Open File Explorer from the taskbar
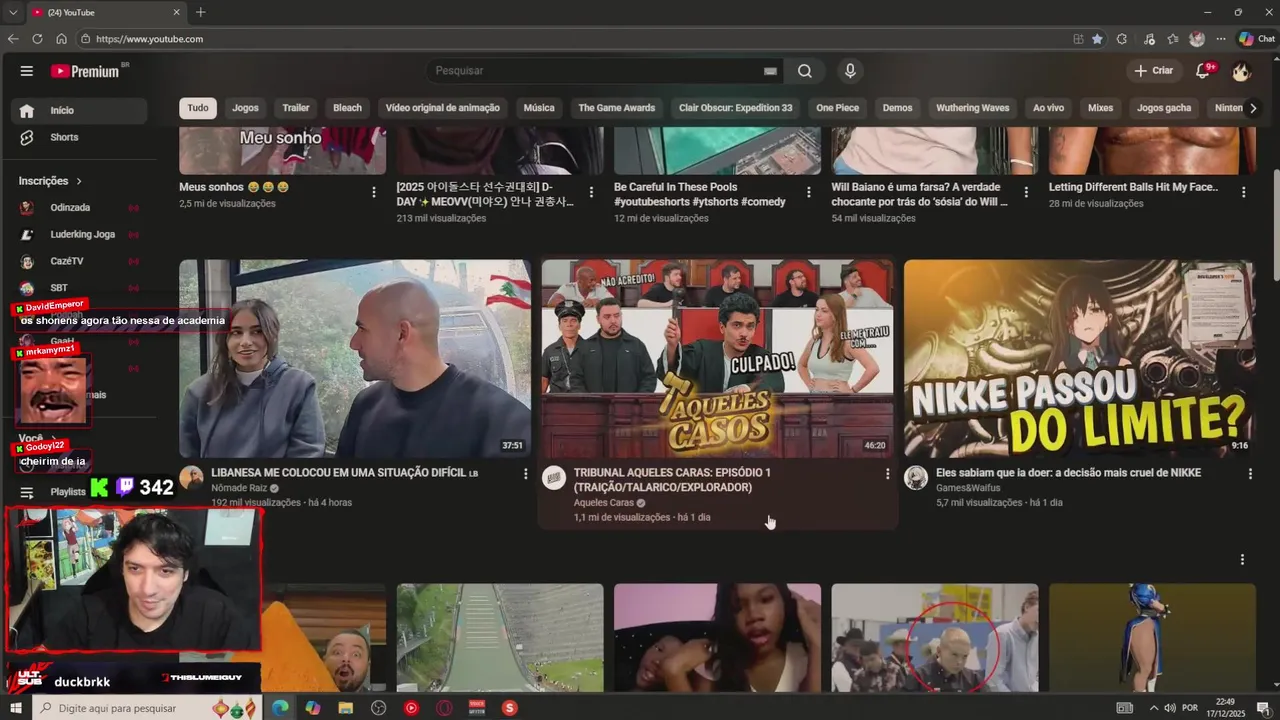The width and height of the screenshot is (1280, 720). [345, 708]
